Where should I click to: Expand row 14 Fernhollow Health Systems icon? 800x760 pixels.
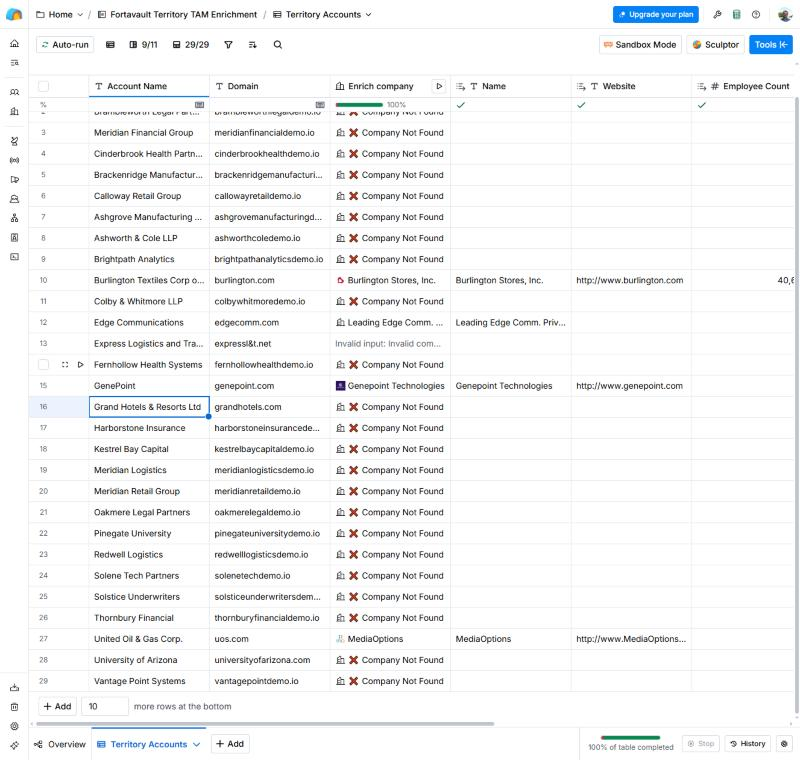65,365
